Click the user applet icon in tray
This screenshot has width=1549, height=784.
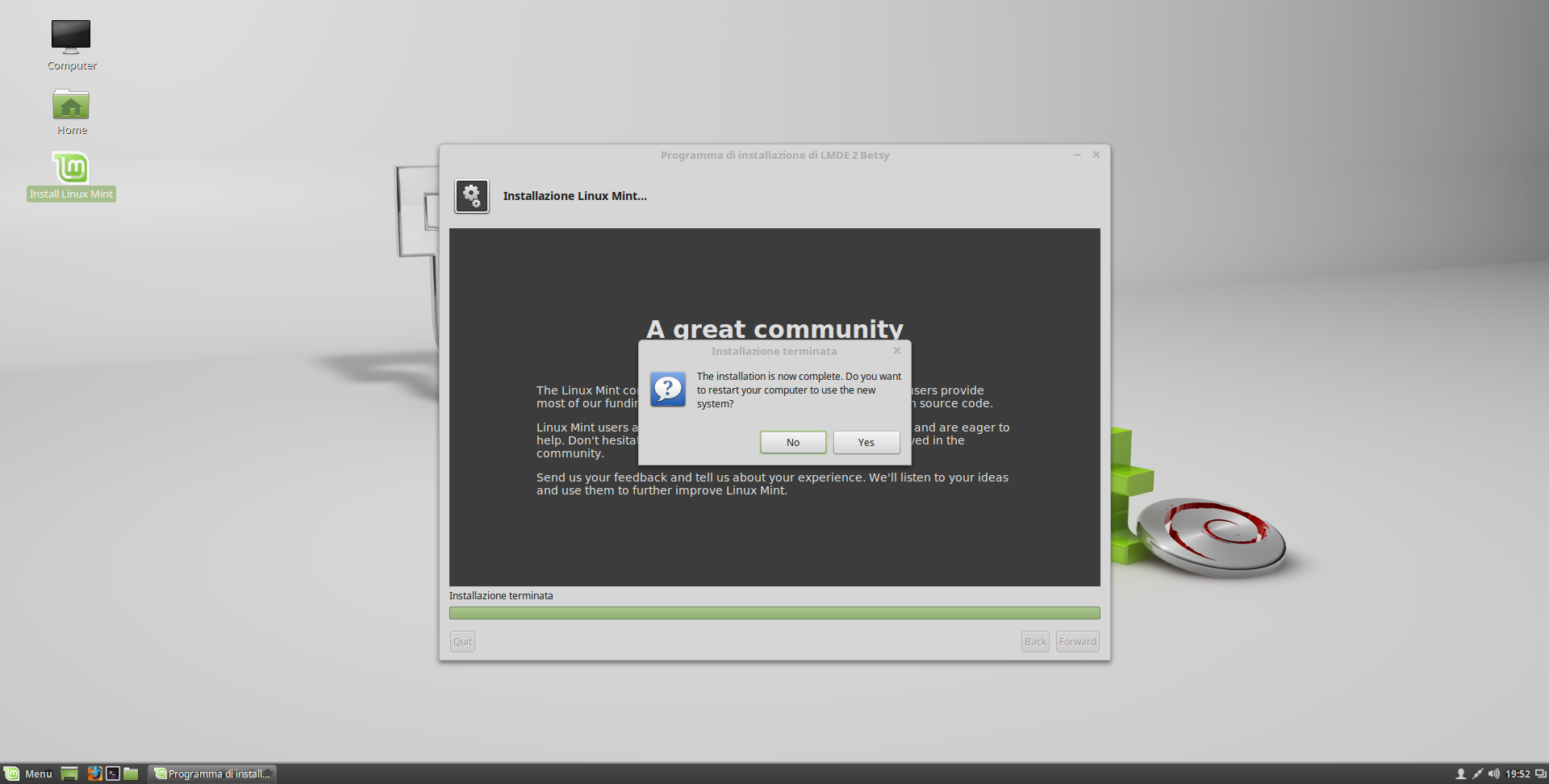1460,774
